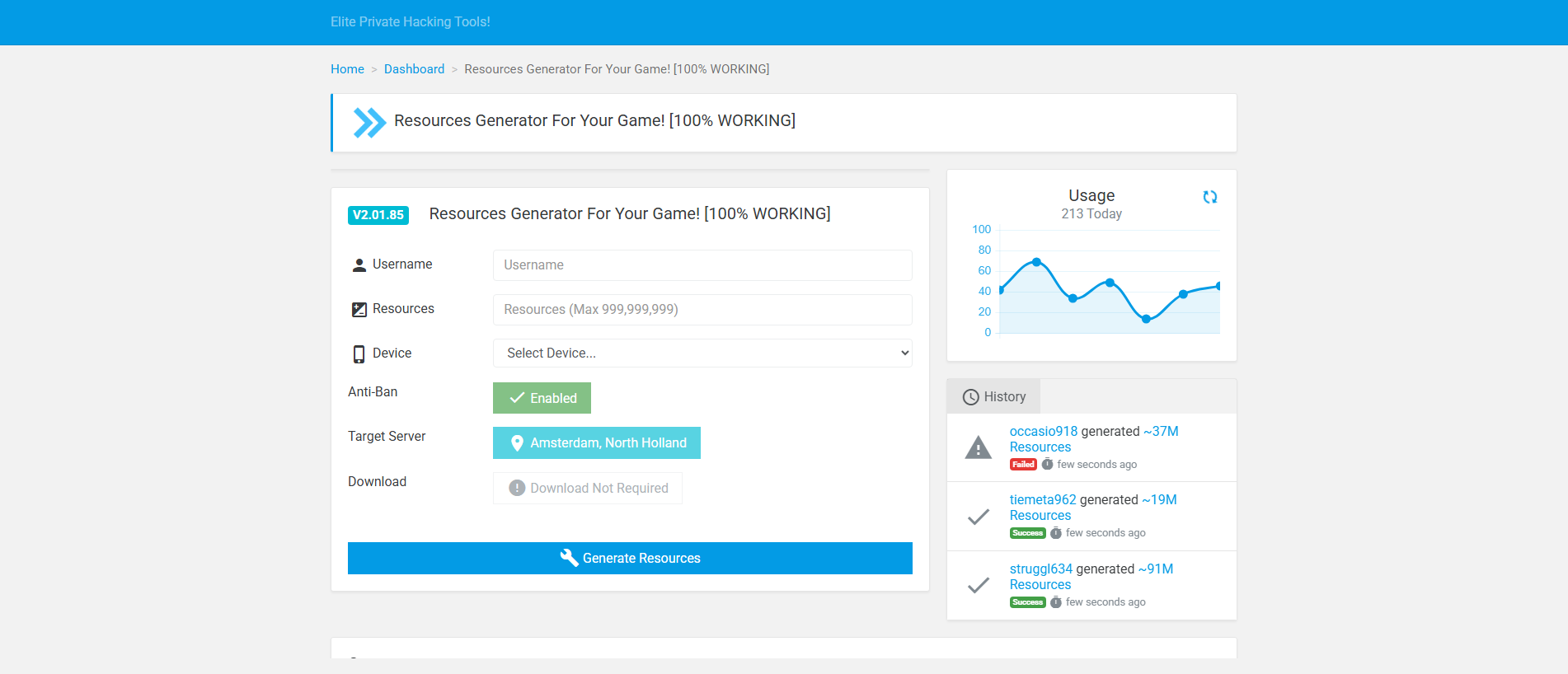The image size is (1568, 674).
Task: Select the Amsterdam, North Holland target server
Action: (x=597, y=443)
